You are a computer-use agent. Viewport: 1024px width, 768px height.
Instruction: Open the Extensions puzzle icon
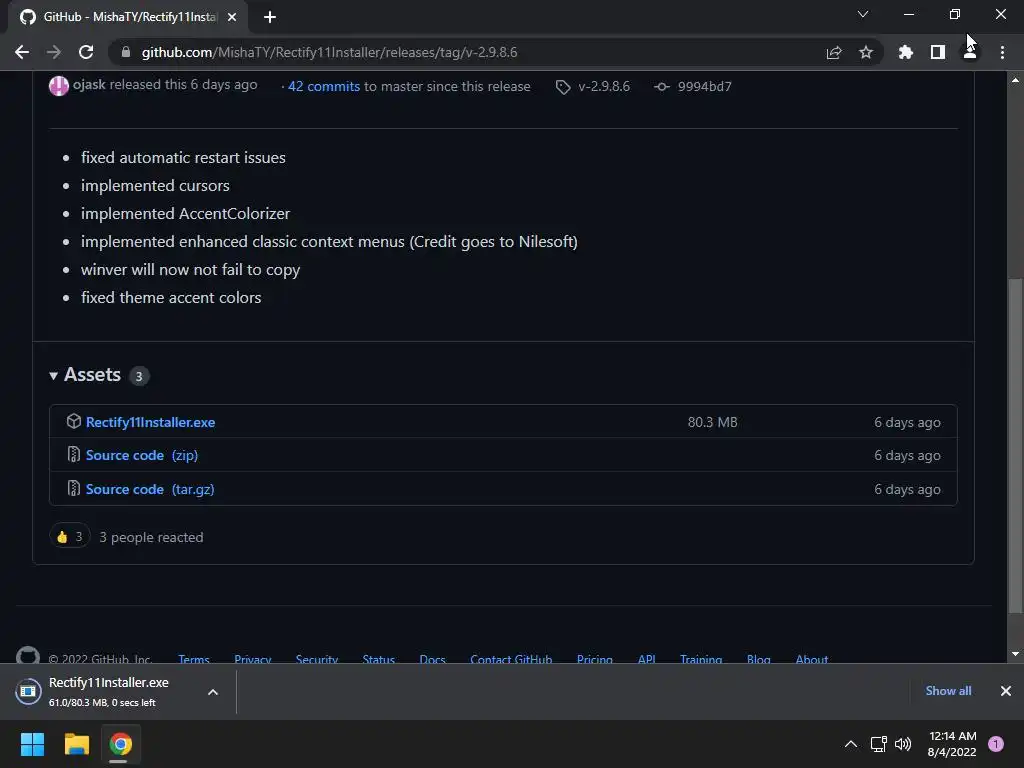coord(906,52)
